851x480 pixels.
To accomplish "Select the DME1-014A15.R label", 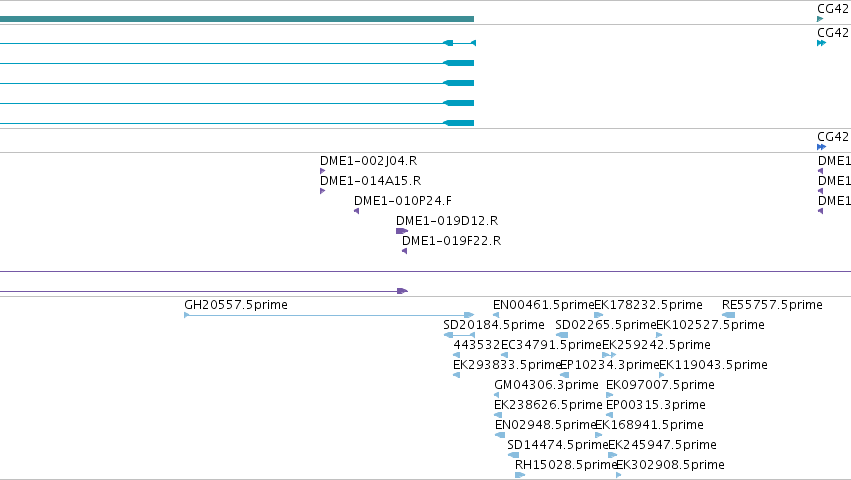I will 371,181.
